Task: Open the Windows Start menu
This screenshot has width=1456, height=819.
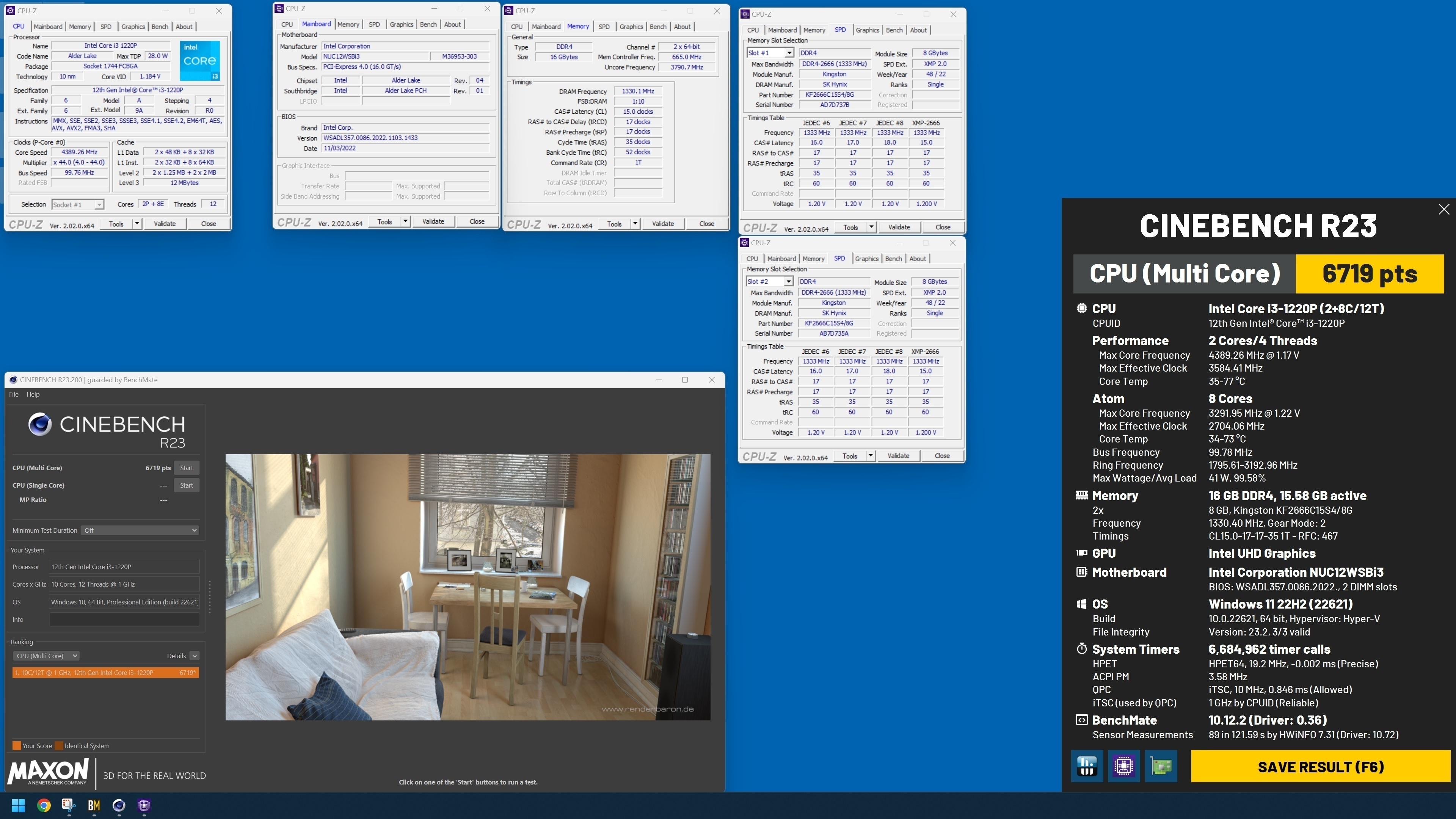Action: [18, 805]
